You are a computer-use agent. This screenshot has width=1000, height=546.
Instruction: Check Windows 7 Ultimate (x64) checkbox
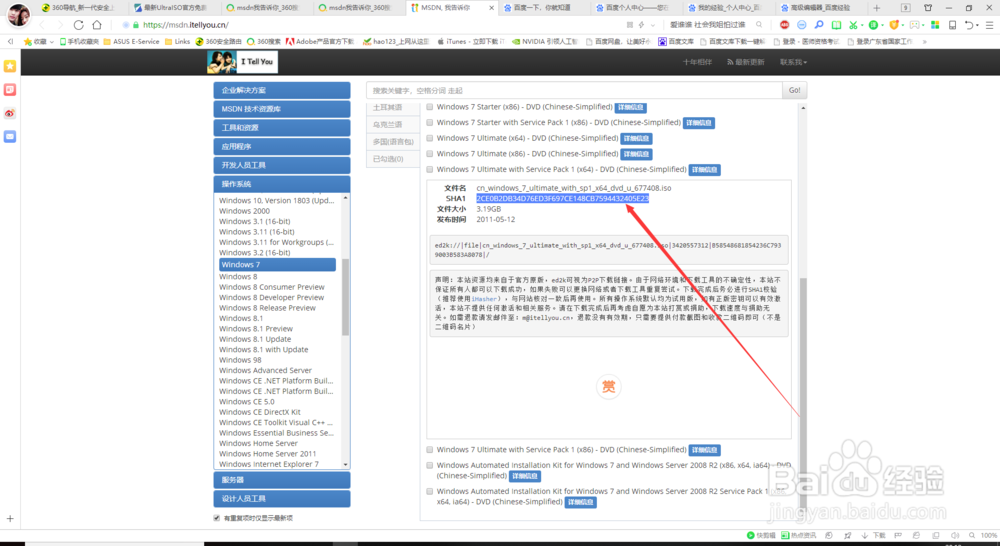coord(430,138)
